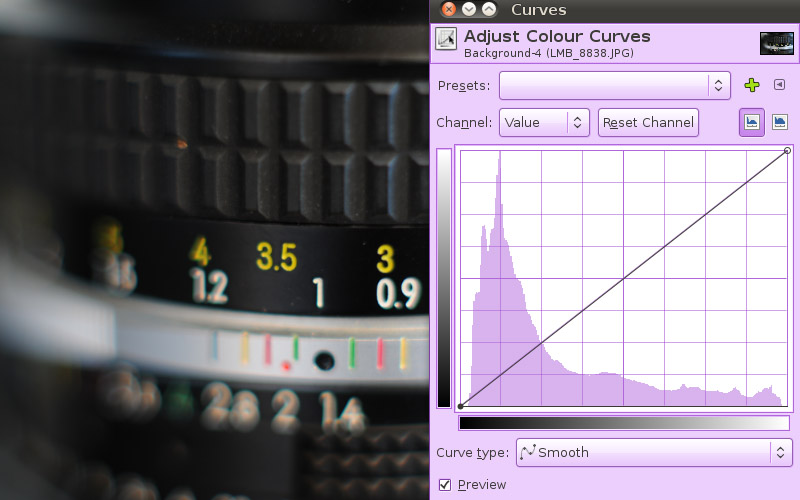Image resolution: width=800 pixels, height=500 pixels.
Task: Maximize the Curves window using title bar
Action: 488,10
